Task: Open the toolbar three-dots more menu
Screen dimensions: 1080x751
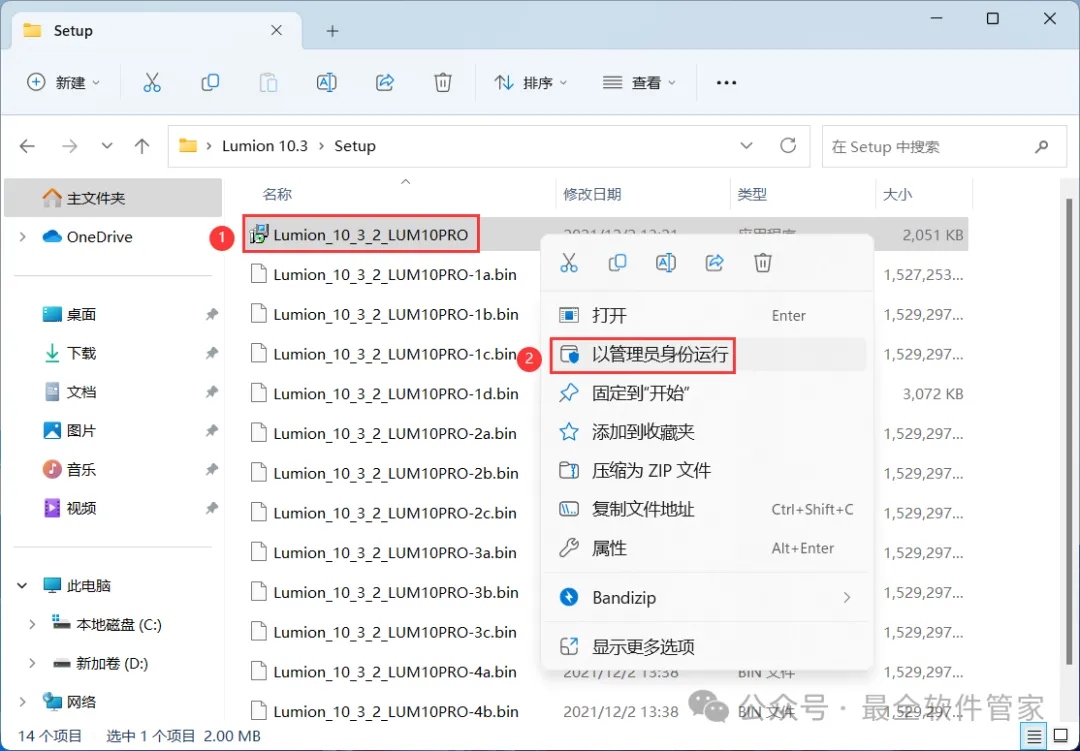Action: click(x=726, y=83)
